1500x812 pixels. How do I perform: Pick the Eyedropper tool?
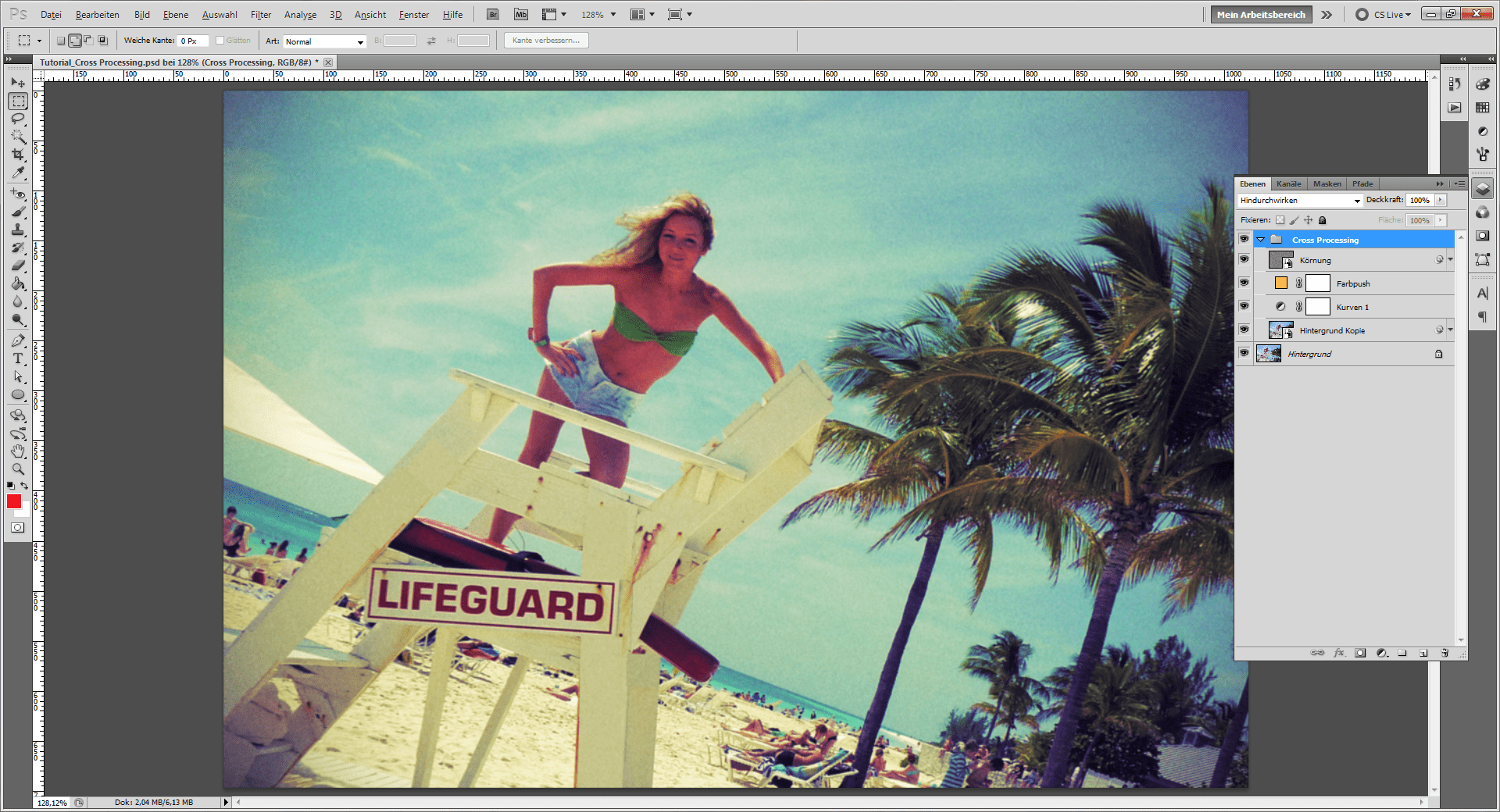coord(18,173)
